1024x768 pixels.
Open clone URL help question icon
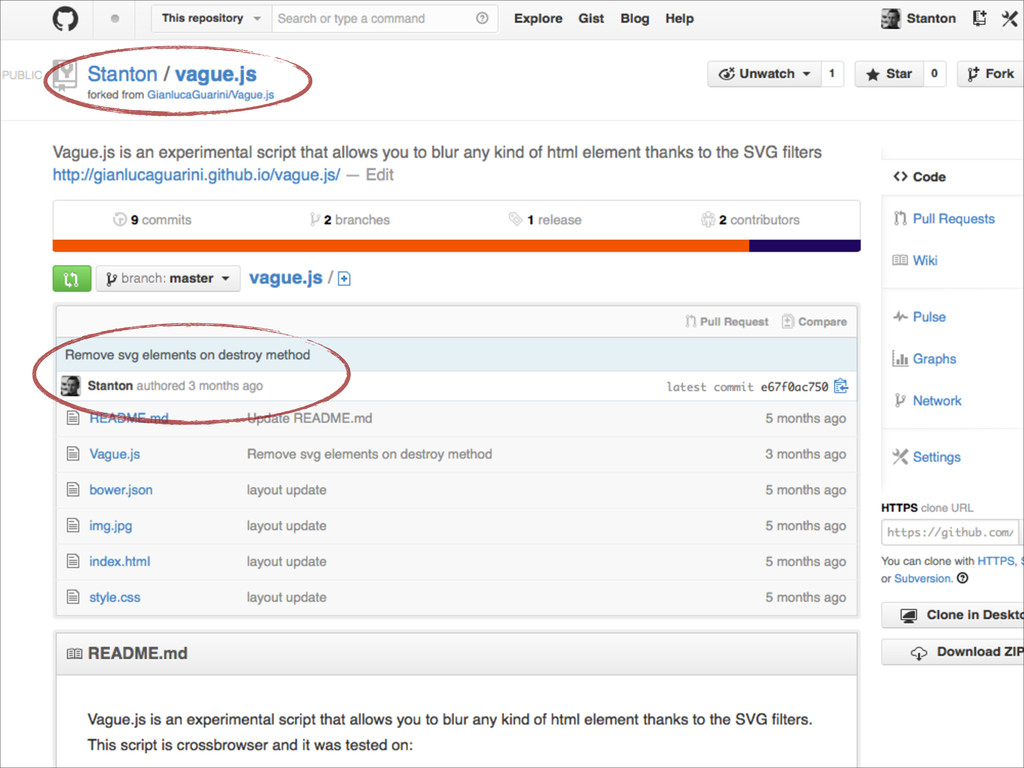(963, 578)
